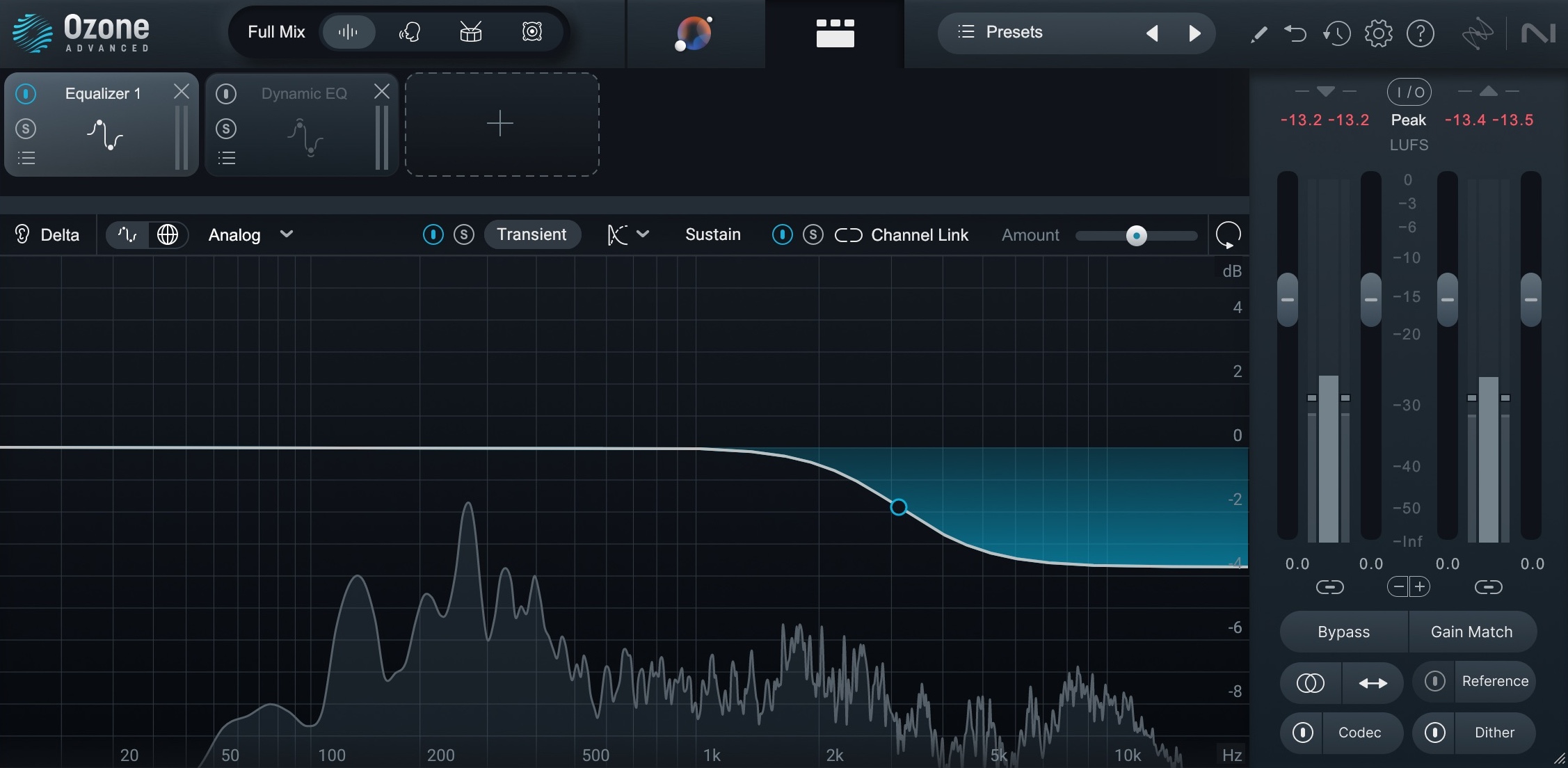Click the output meter up triangle
The width and height of the screenshot is (1568, 768).
(1488, 91)
